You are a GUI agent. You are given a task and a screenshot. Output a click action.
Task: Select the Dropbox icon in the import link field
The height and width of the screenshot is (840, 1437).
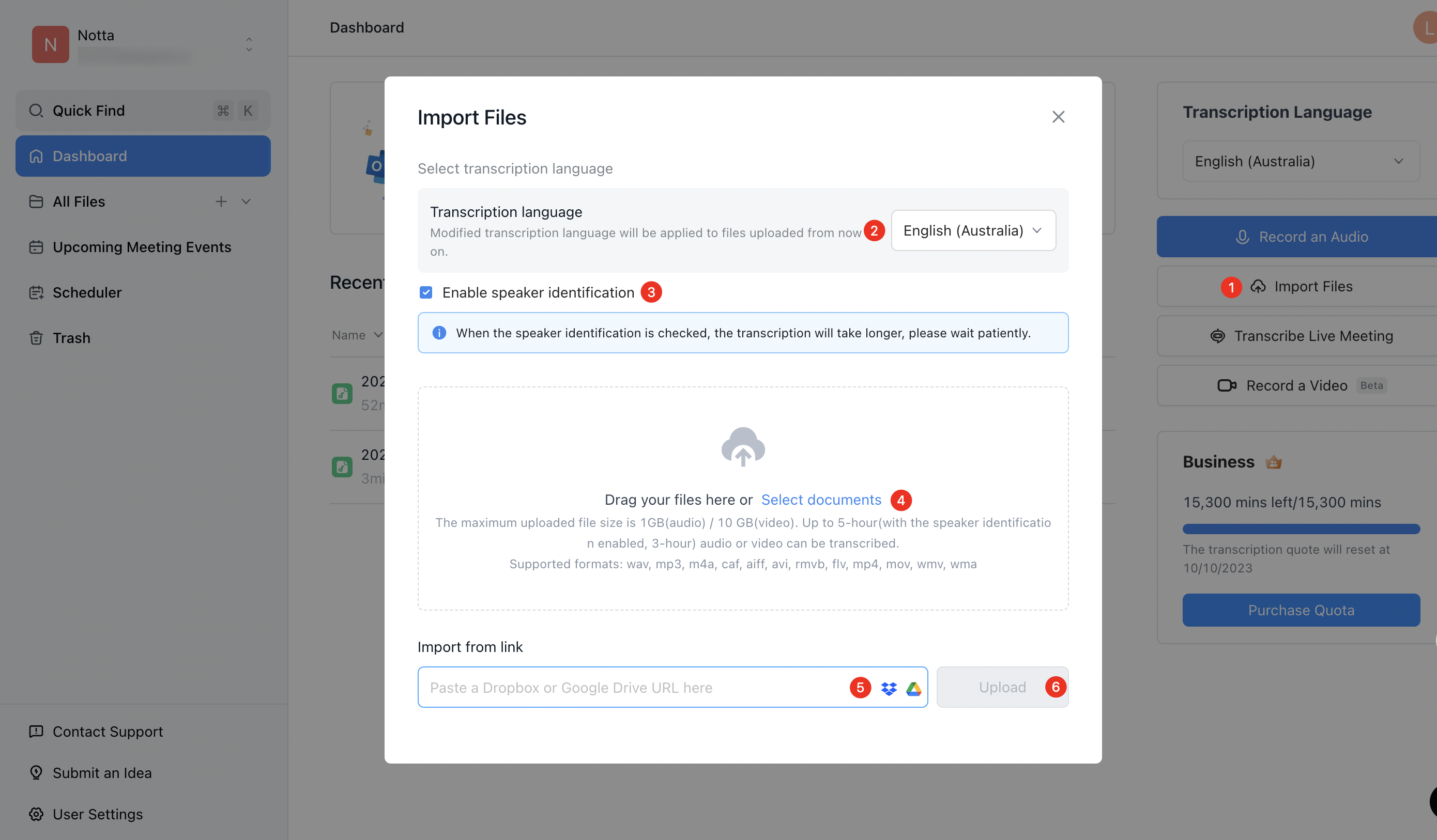pos(888,687)
